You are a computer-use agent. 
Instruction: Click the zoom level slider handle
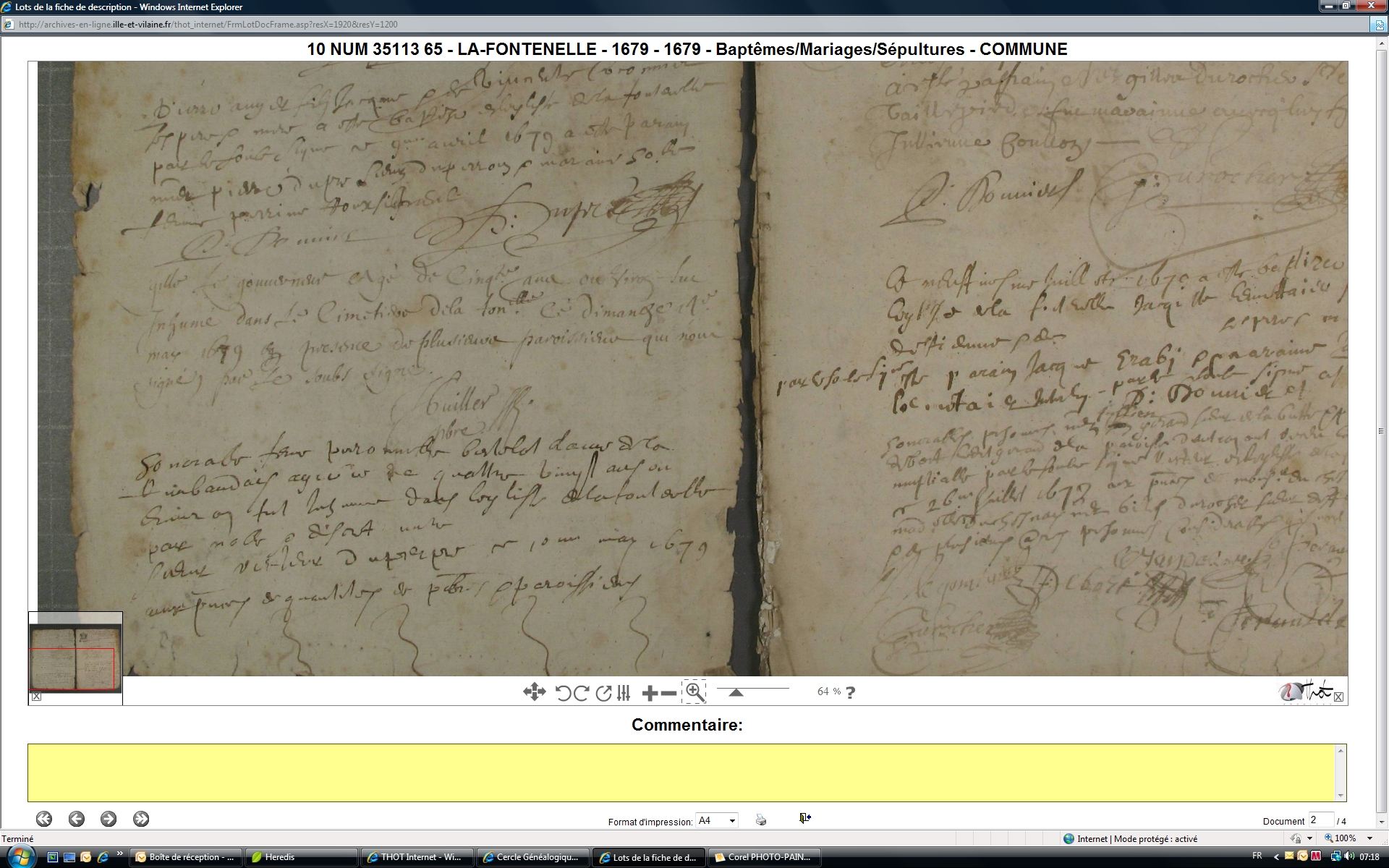click(x=736, y=692)
